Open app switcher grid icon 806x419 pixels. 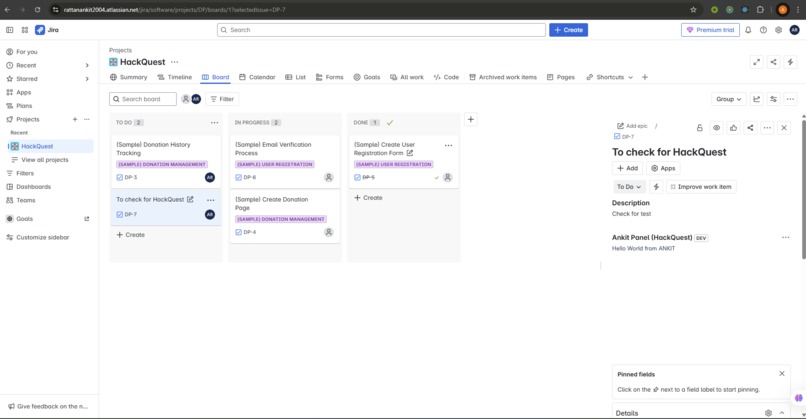point(25,30)
